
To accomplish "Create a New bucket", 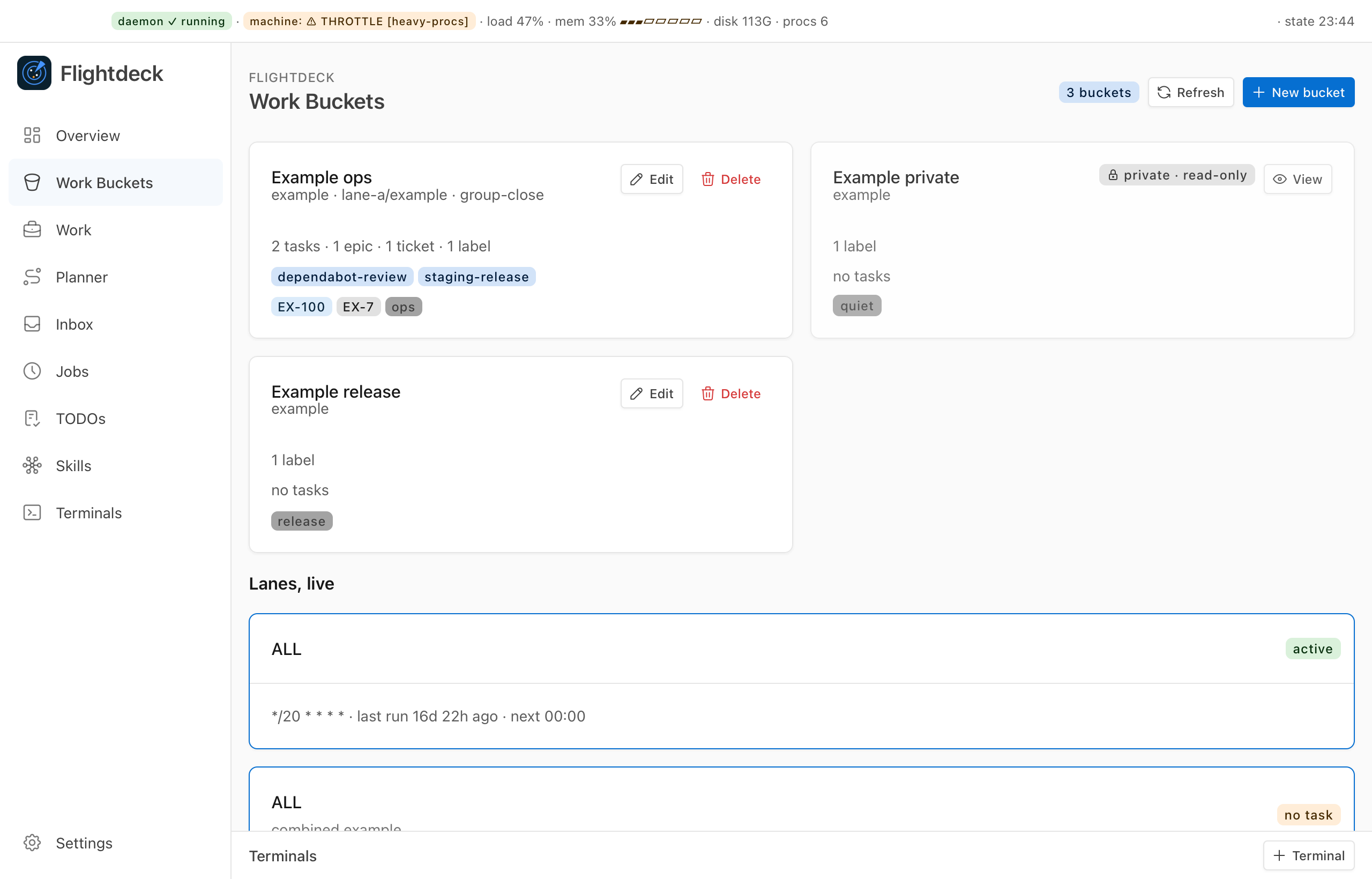I will point(1299,93).
